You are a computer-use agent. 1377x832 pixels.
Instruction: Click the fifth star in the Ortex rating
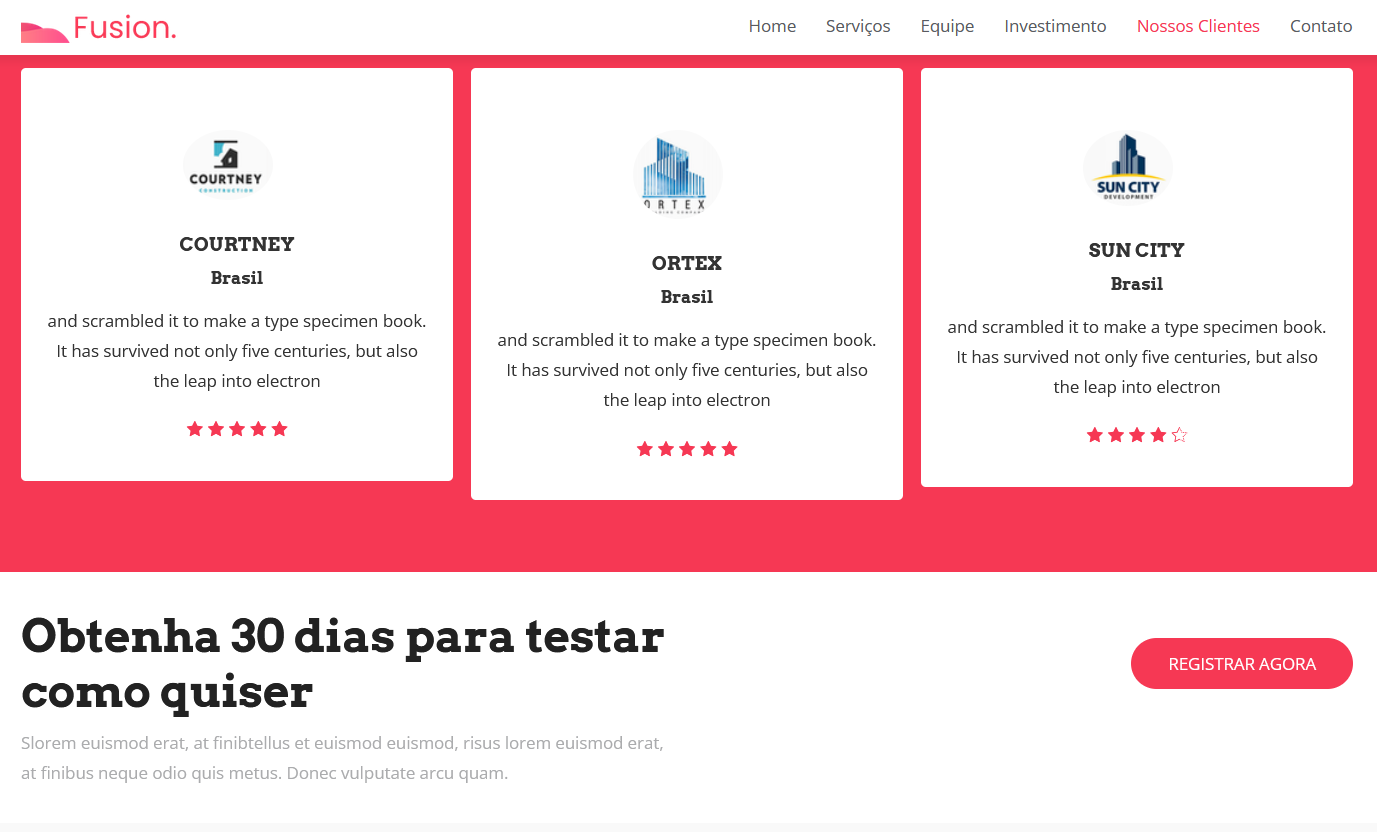729,449
